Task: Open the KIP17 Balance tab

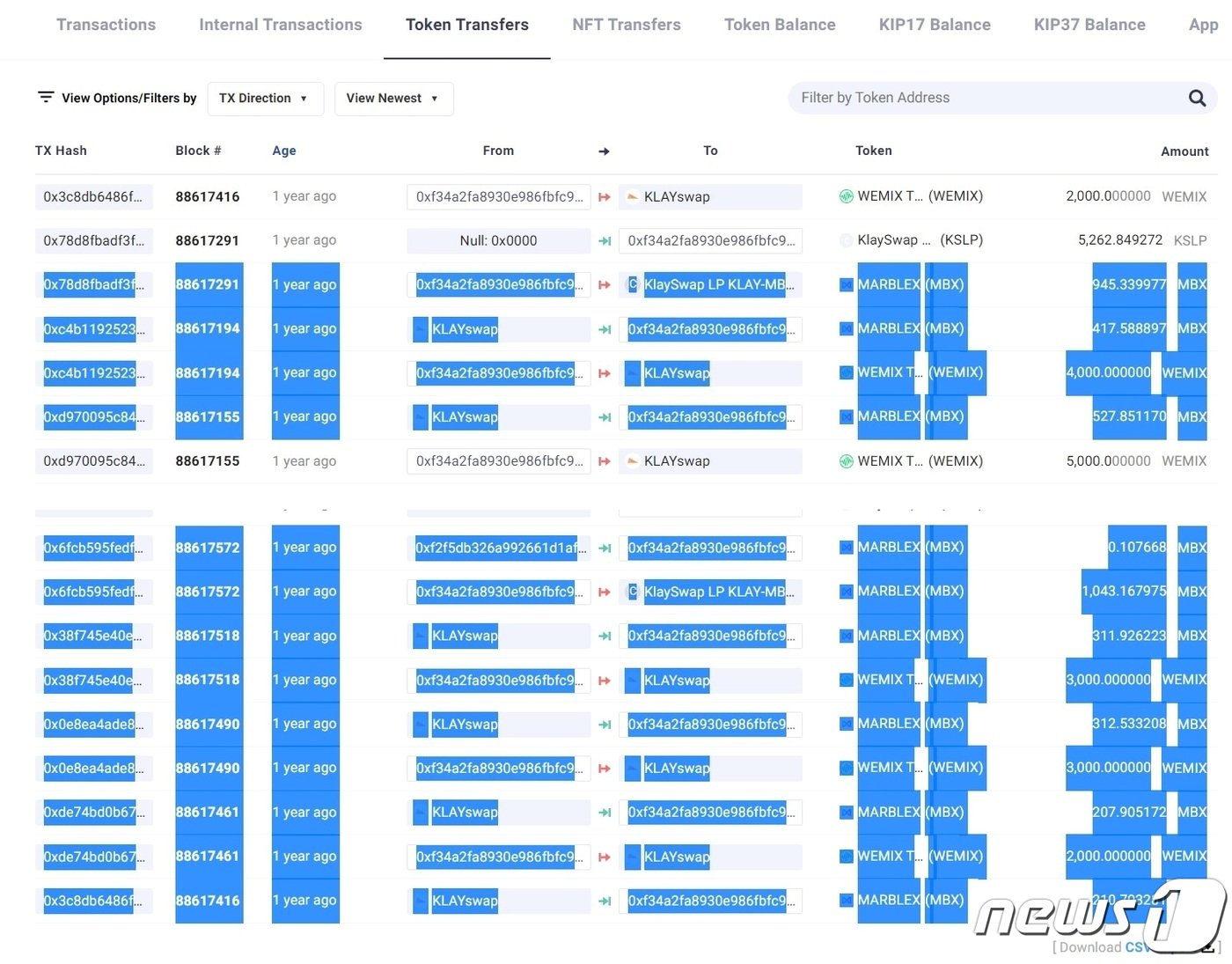Action: [x=935, y=25]
